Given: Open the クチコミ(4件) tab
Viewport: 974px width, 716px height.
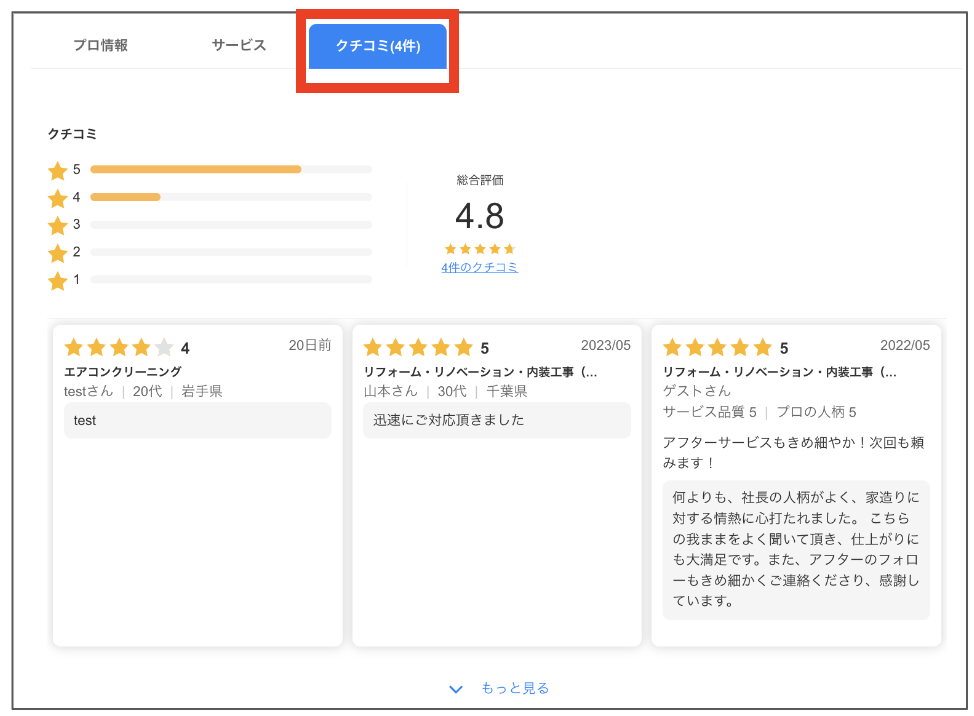Looking at the screenshot, I should (x=378, y=47).
